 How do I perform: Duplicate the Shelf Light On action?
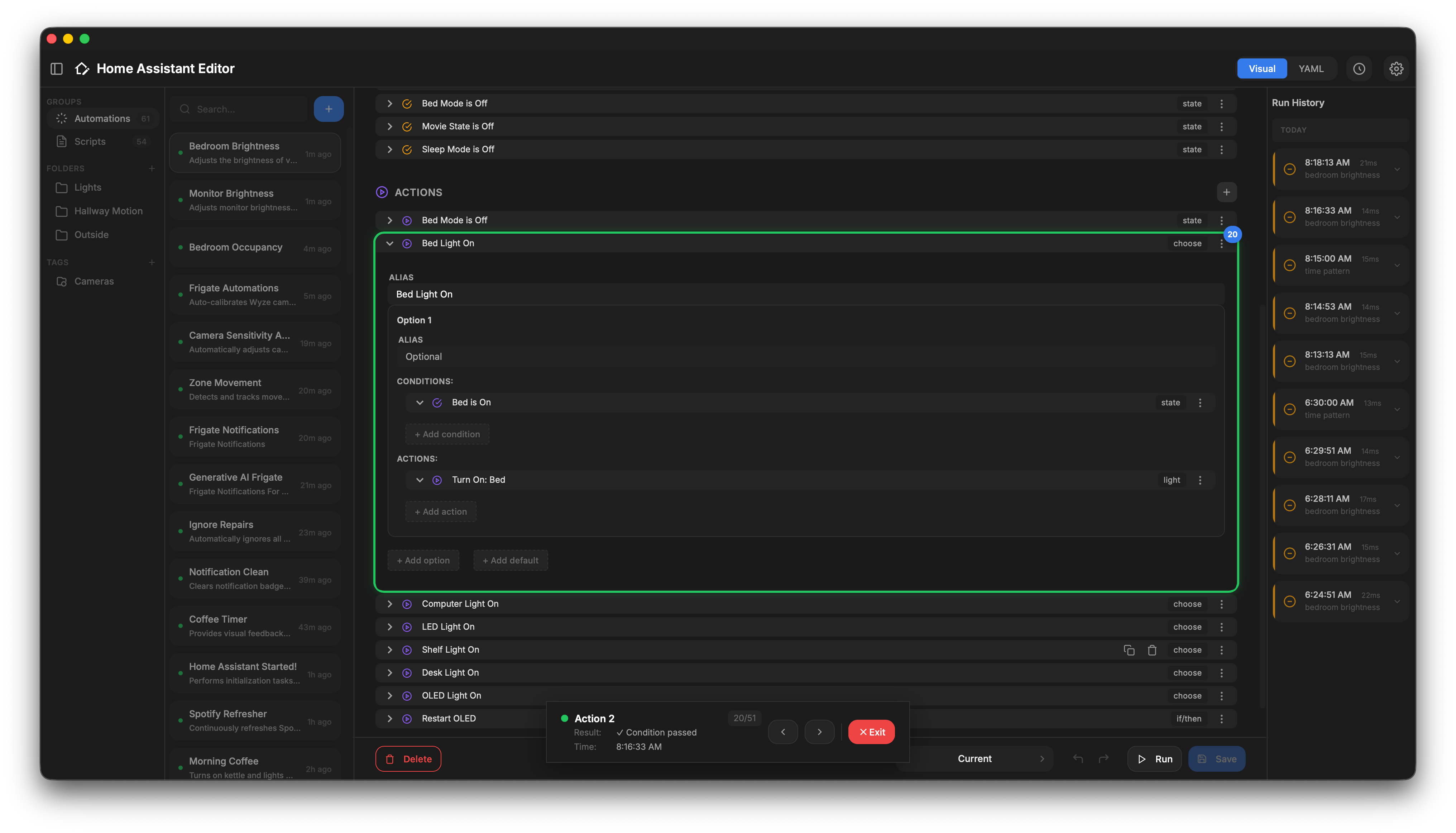click(1129, 650)
